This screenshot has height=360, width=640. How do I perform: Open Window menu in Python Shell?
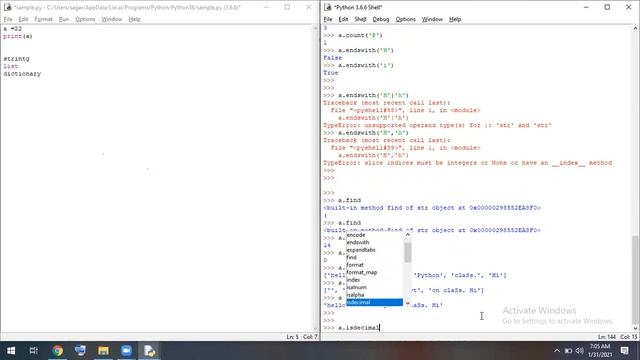tap(432, 19)
